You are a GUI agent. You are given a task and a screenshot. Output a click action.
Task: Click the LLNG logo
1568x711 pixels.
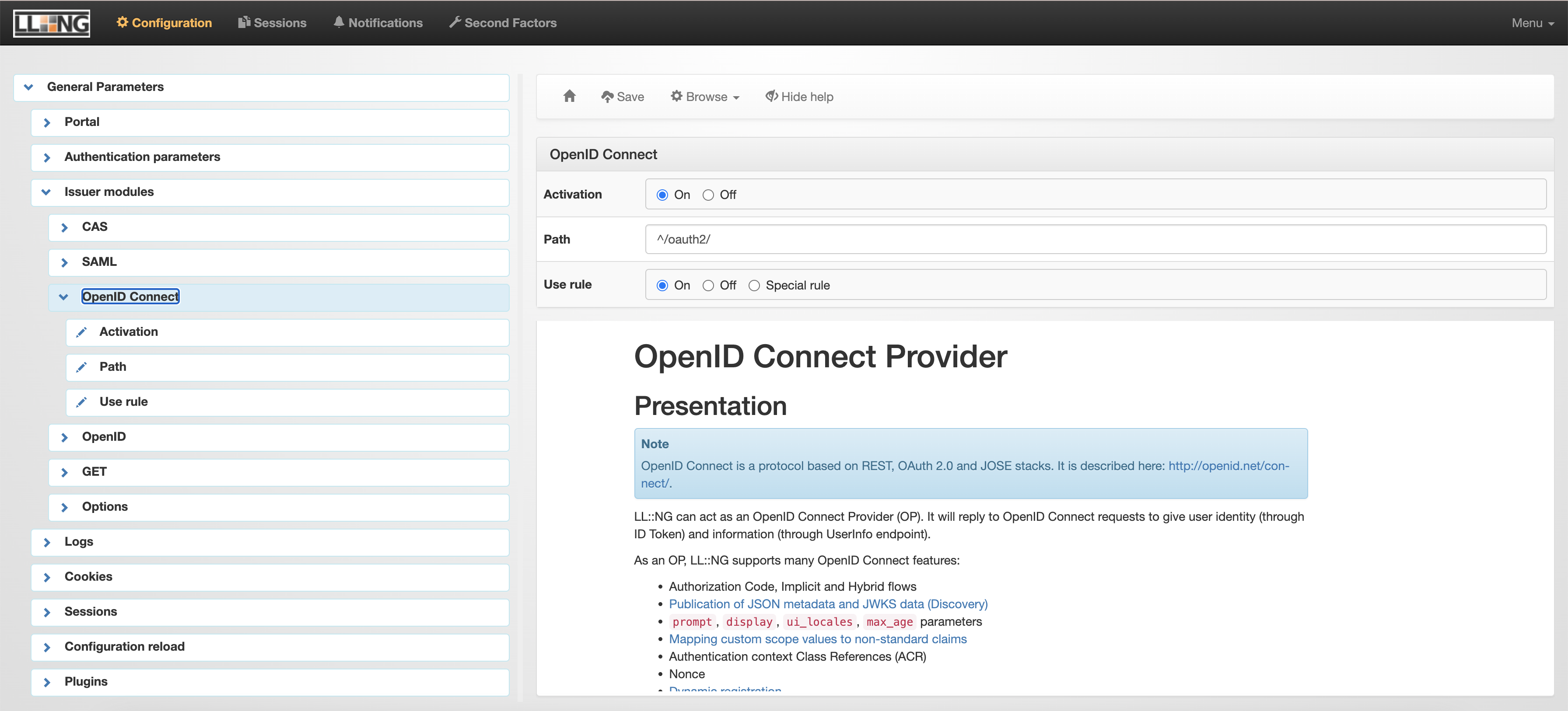click(x=52, y=23)
